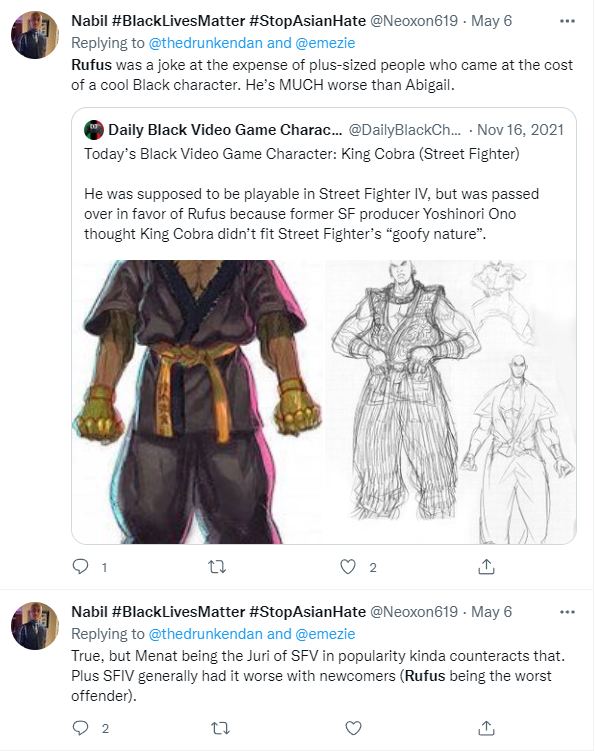Reply to the Menat tweet
This screenshot has width=595, height=751.
tap(80, 728)
